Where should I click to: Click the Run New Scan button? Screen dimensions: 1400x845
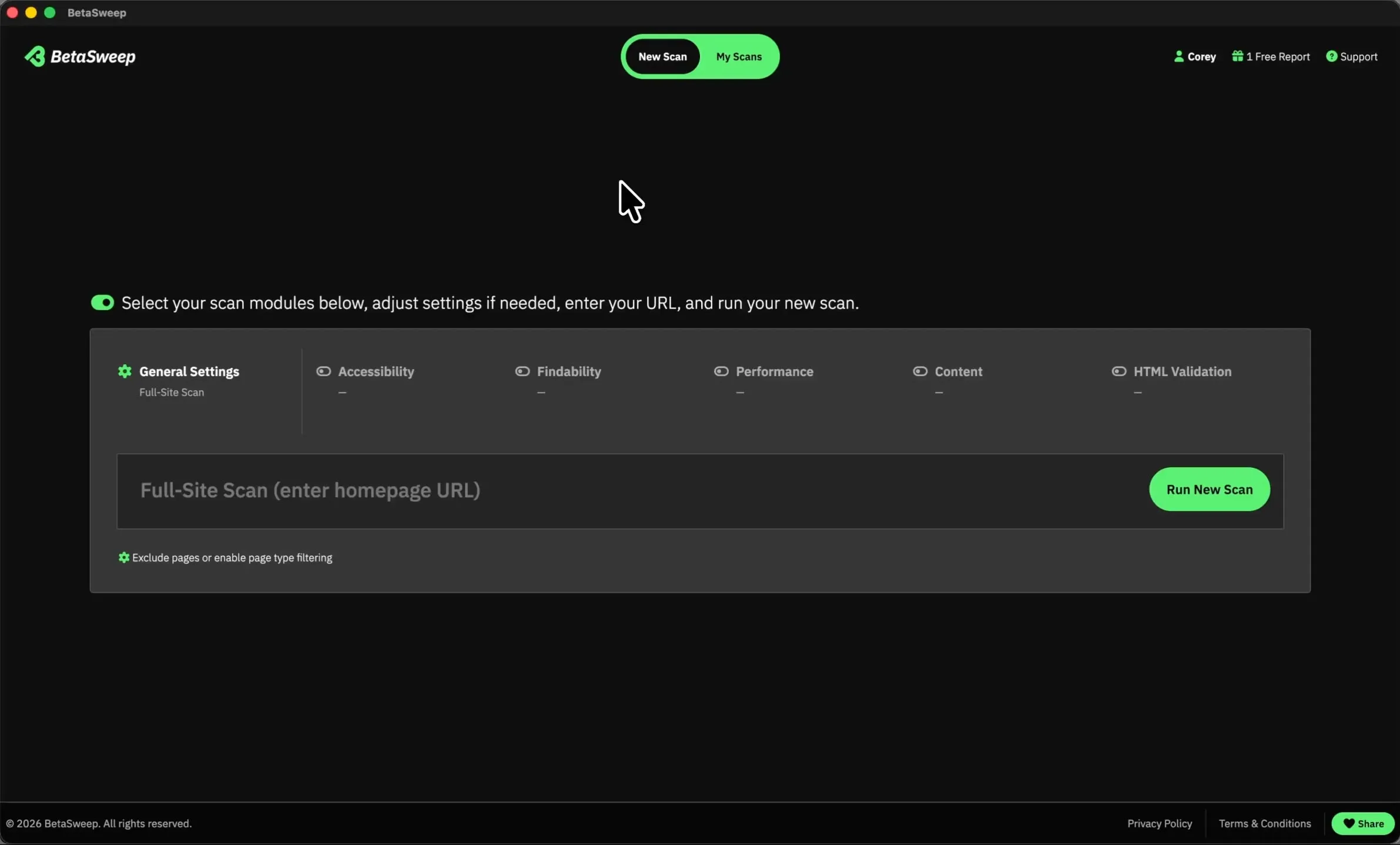point(1210,489)
